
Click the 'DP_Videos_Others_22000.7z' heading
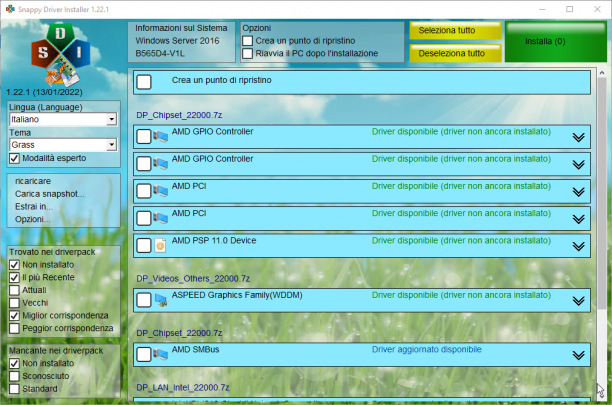point(193,279)
